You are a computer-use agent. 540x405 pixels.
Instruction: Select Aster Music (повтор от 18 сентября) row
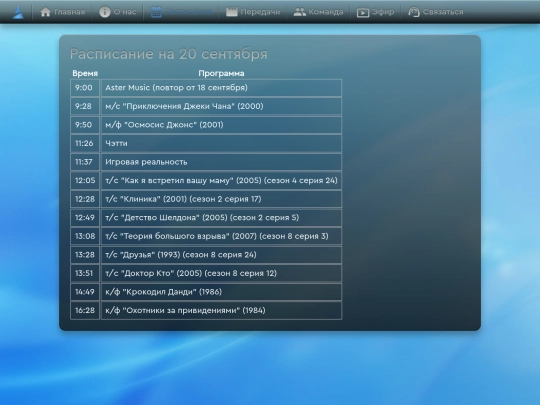(x=221, y=88)
